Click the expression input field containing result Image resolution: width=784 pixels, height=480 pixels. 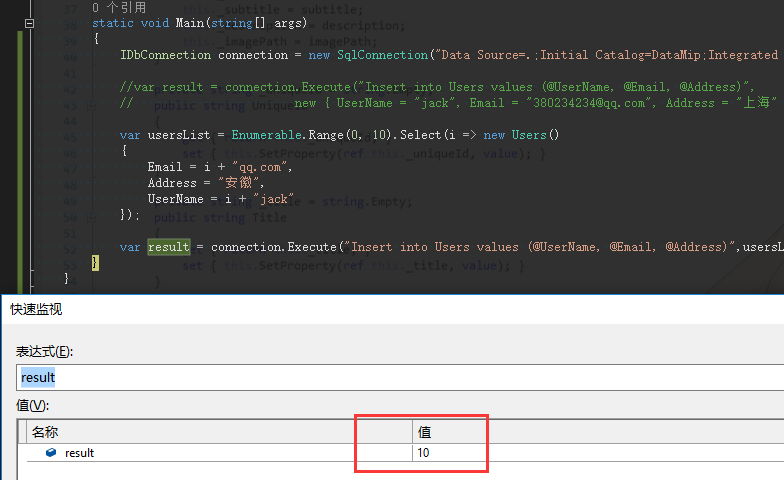click(400, 377)
